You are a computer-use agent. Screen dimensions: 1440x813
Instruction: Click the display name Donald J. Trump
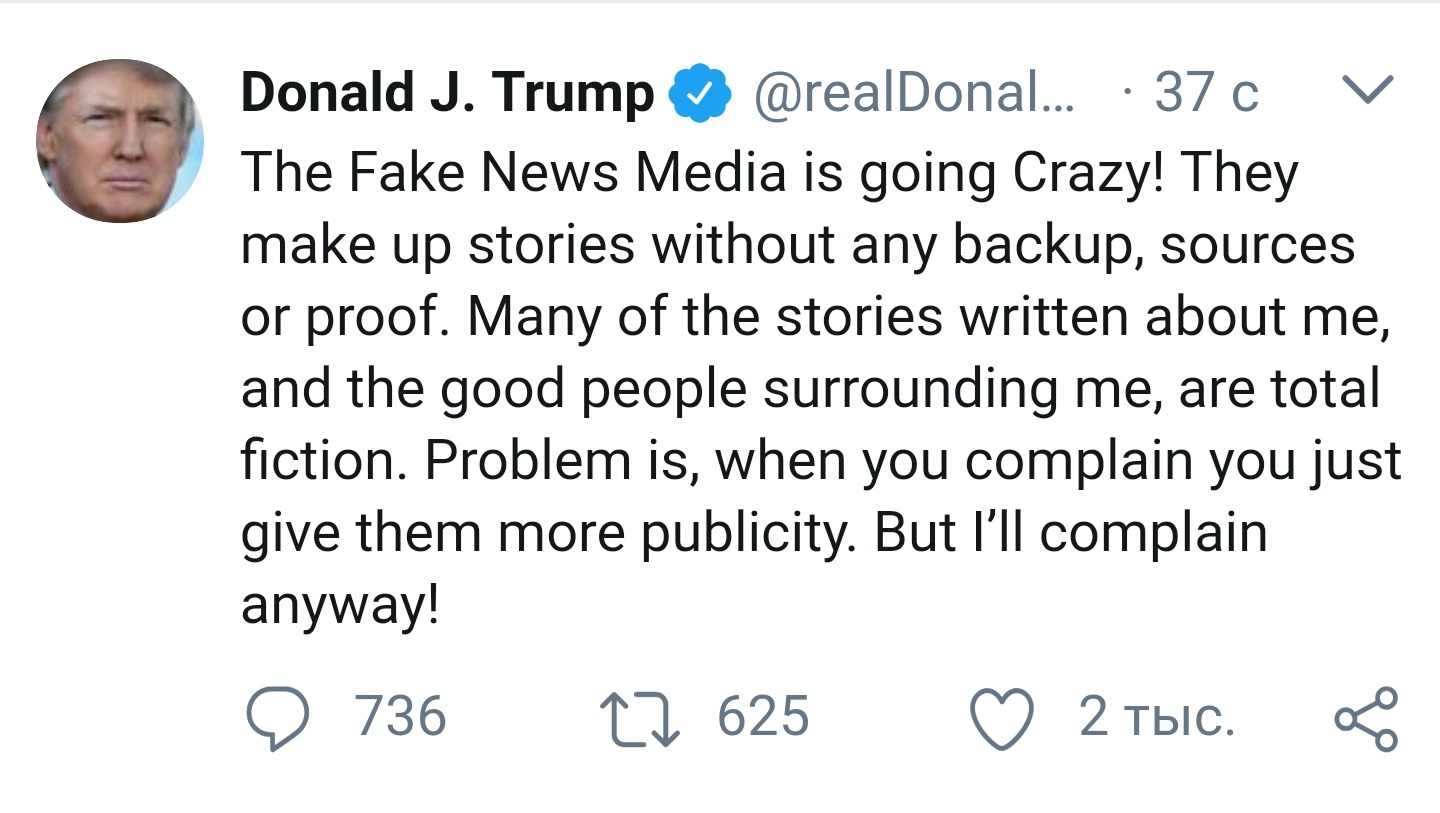pos(446,93)
